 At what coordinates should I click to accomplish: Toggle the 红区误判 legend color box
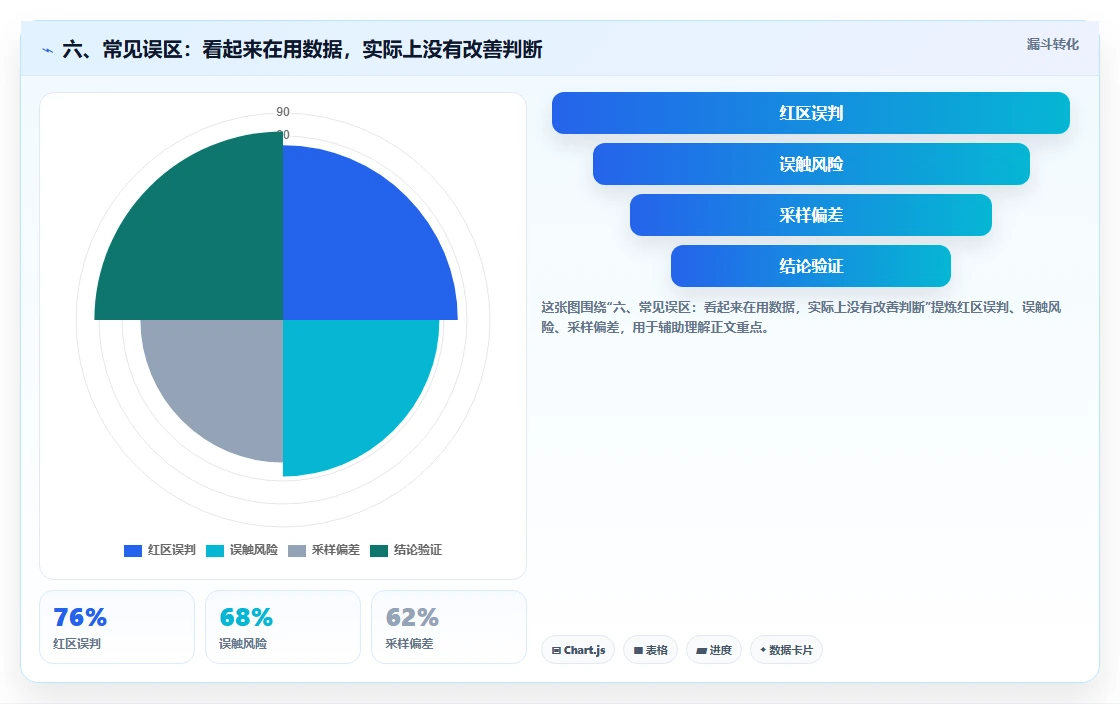[133, 550]
